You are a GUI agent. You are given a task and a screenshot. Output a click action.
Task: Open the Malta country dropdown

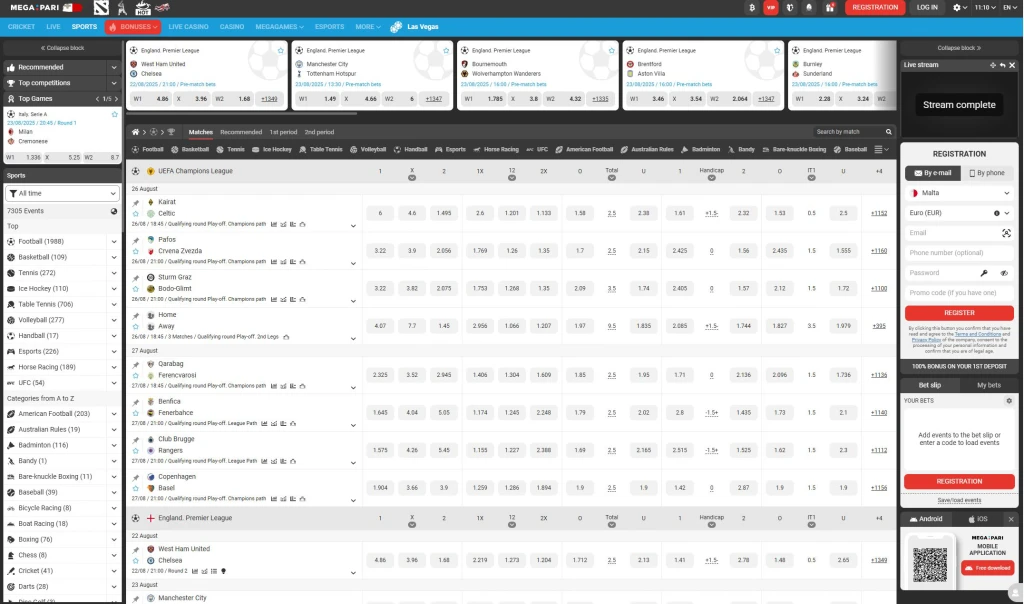coord(959,193)
